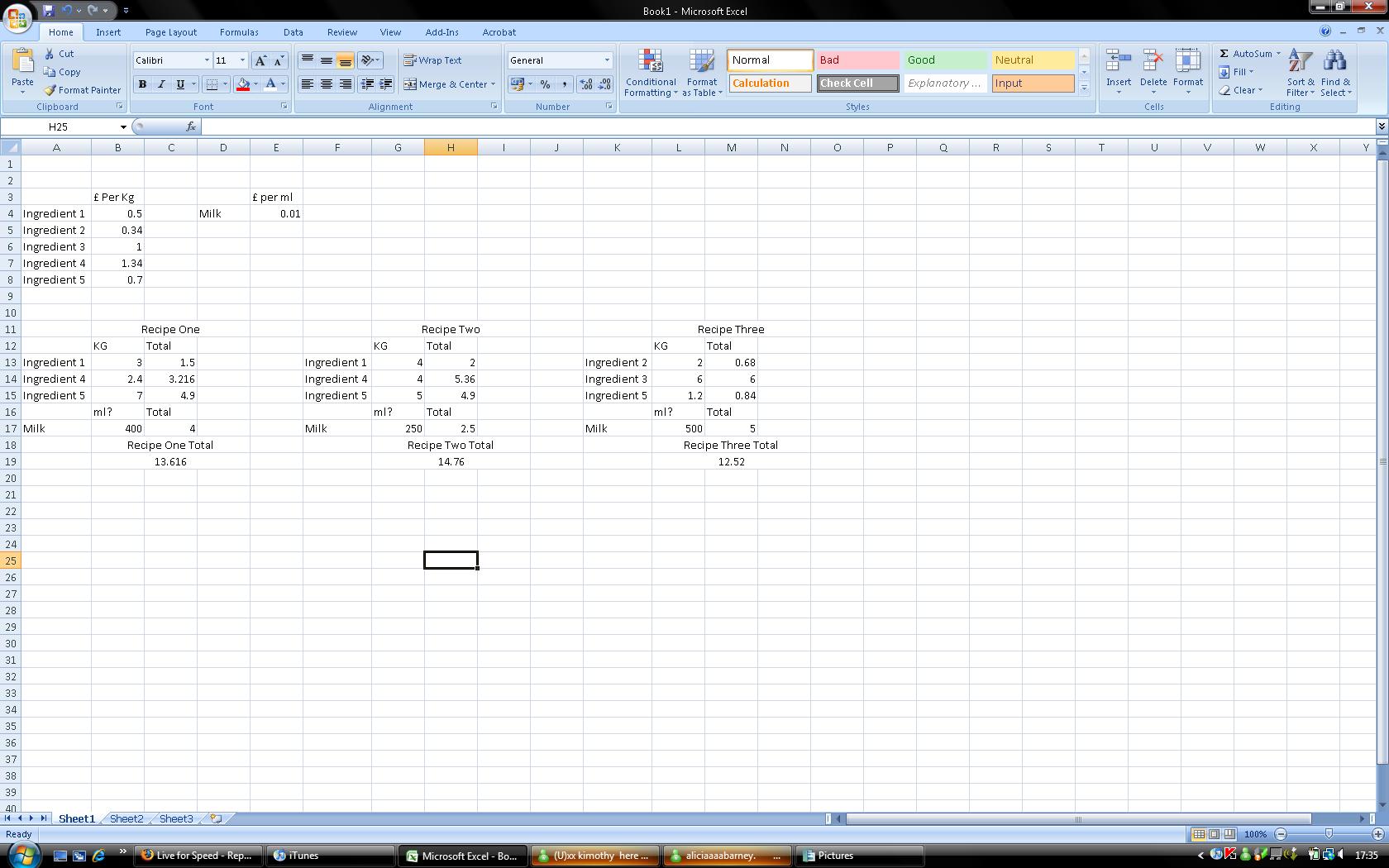Image resolution: width=1389 pixels, height=868 pixels.
Task: Click into the formula bar input
Action: (x=789, y=126)
